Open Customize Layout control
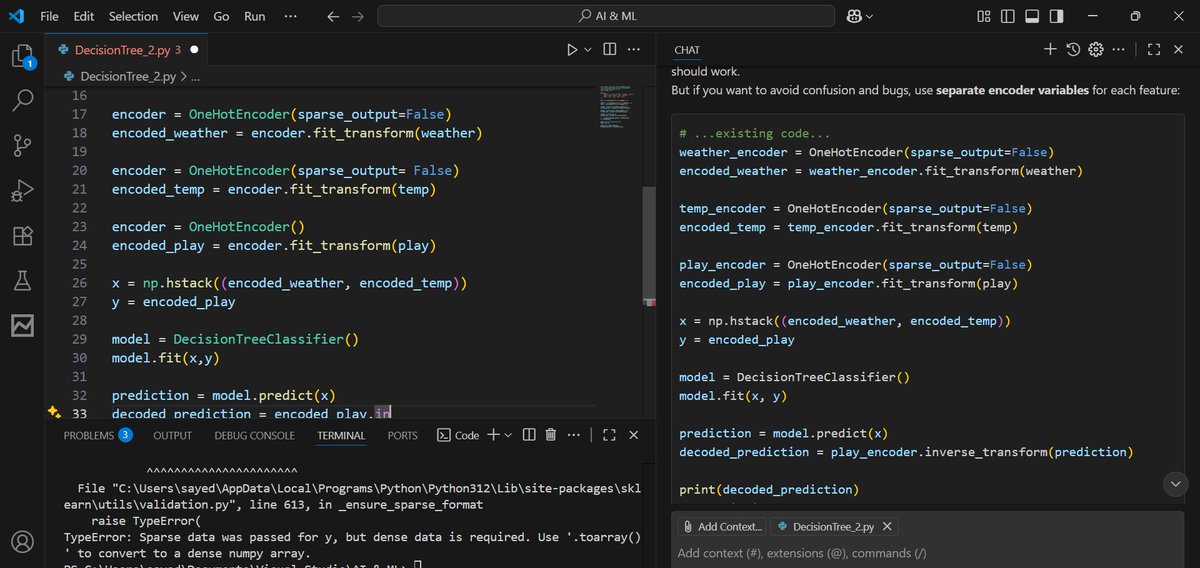The width and height of the screenshot is (1200, 568). pyautogui.click(x=984, y=17)
